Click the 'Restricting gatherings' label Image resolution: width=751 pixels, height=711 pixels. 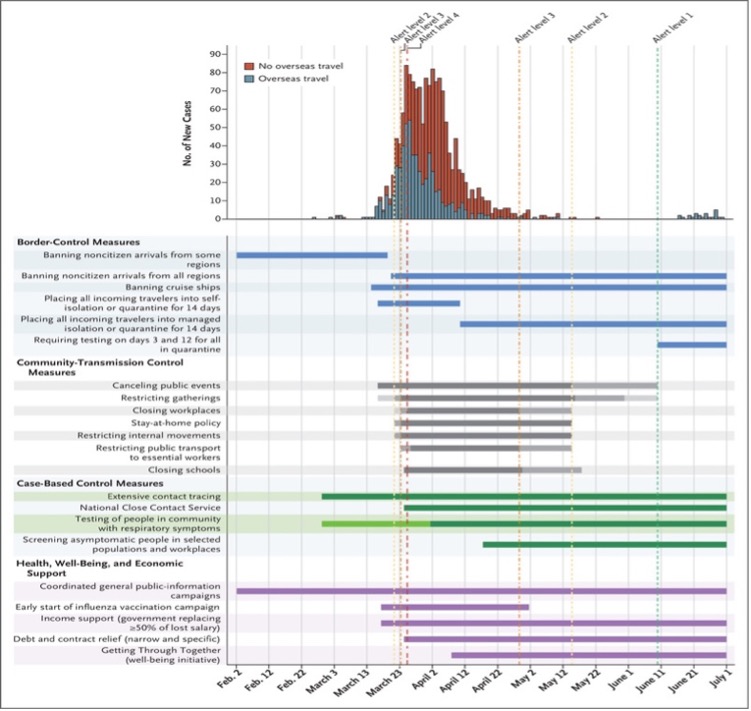coord(171,398)
